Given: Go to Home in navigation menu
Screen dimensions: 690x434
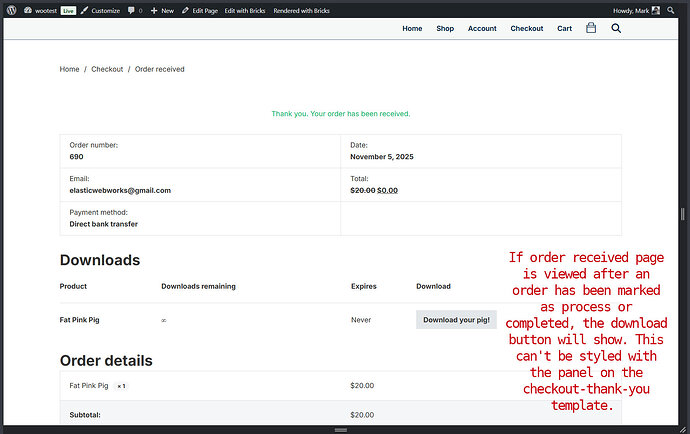Looking at the screenshot, I should click(x=412, y=29).
